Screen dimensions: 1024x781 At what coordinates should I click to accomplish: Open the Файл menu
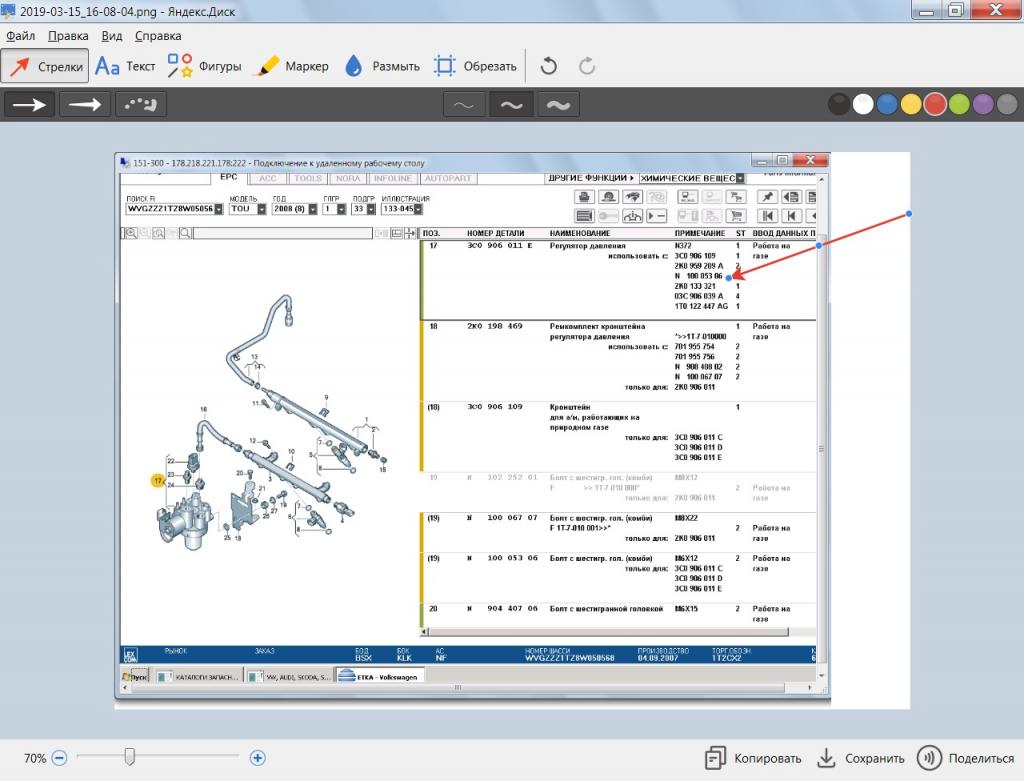tap(20, 36)
